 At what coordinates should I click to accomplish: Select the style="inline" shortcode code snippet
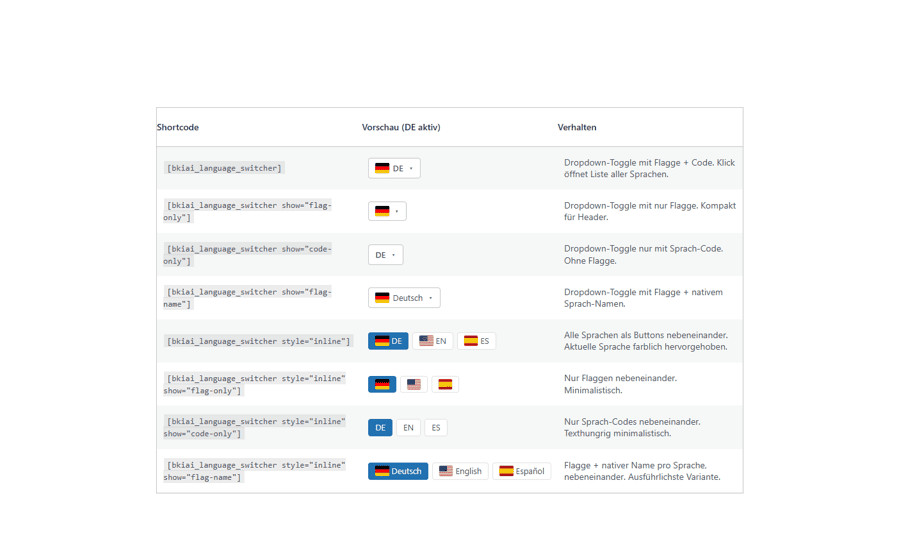259,341
